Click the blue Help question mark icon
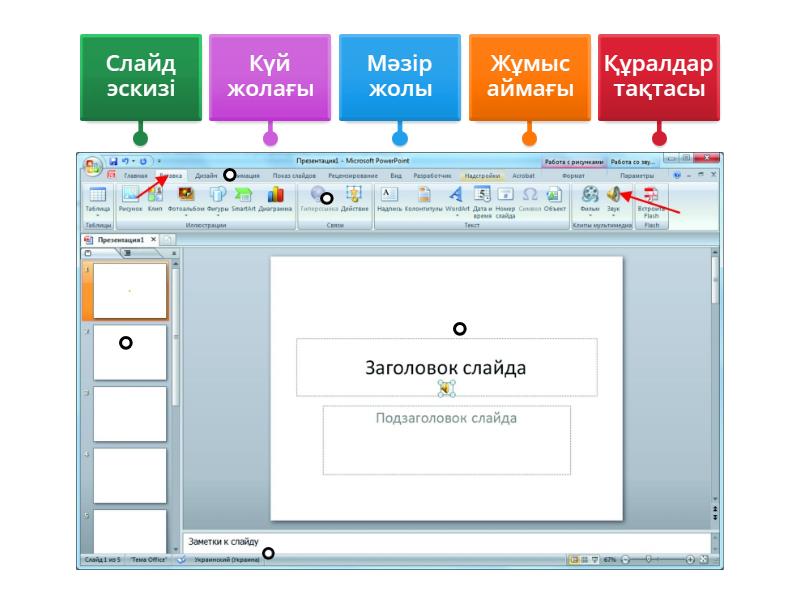Screen dimensions: 800x600 coord(677,175)
